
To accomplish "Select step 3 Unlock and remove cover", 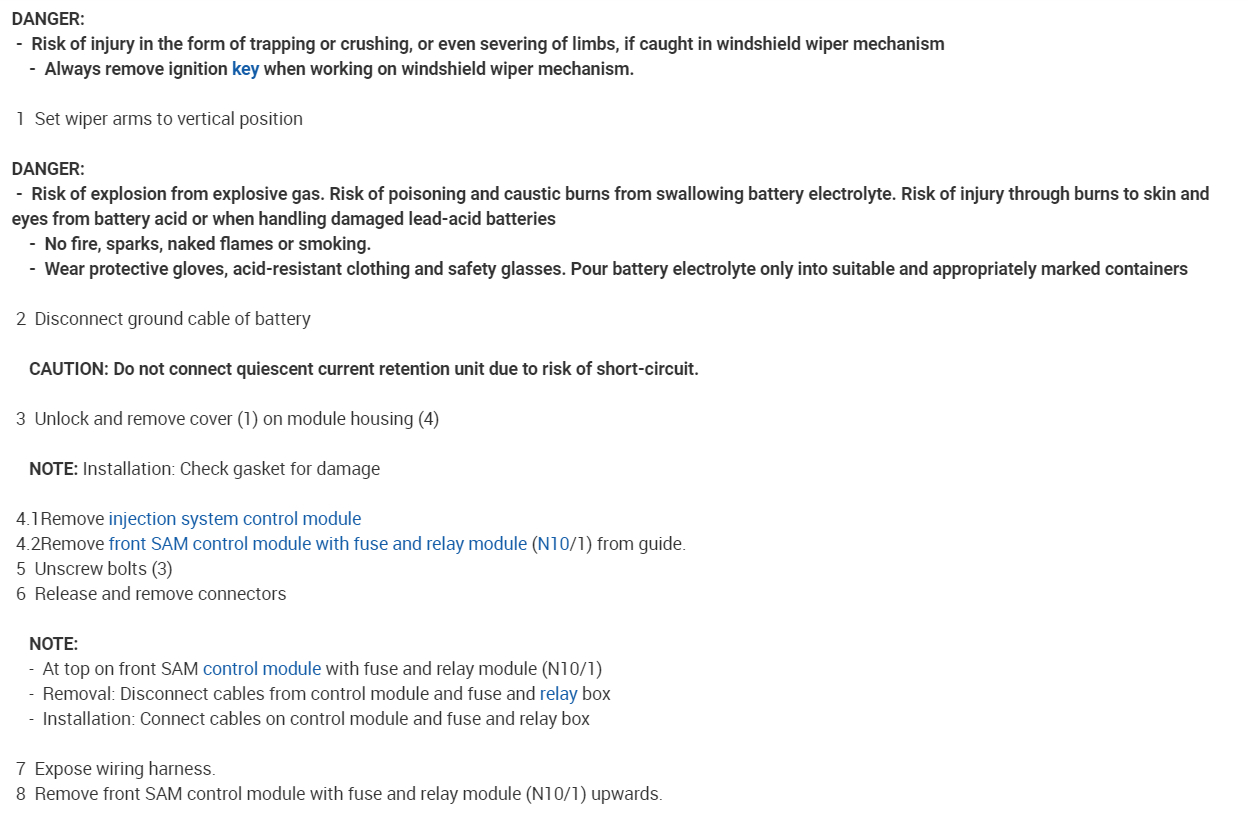I will [x=236, y=419].
